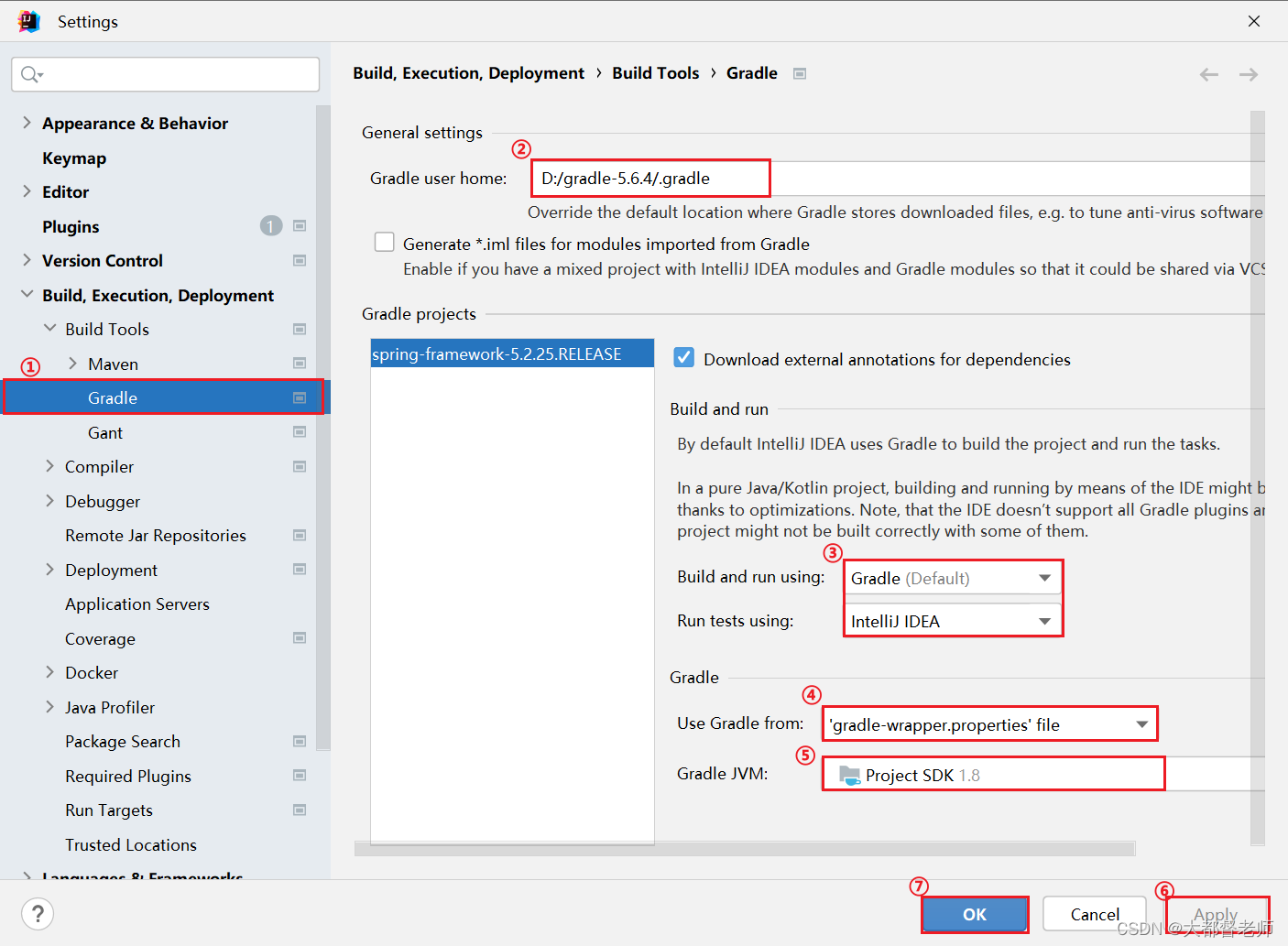Screen dimensions: 1288x946
Task: Click Build Tools in the breadcrumb
Action: (x=656, y=73)
